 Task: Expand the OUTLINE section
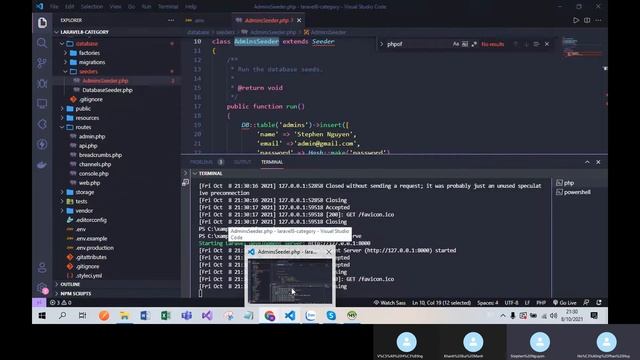point(70,284)
